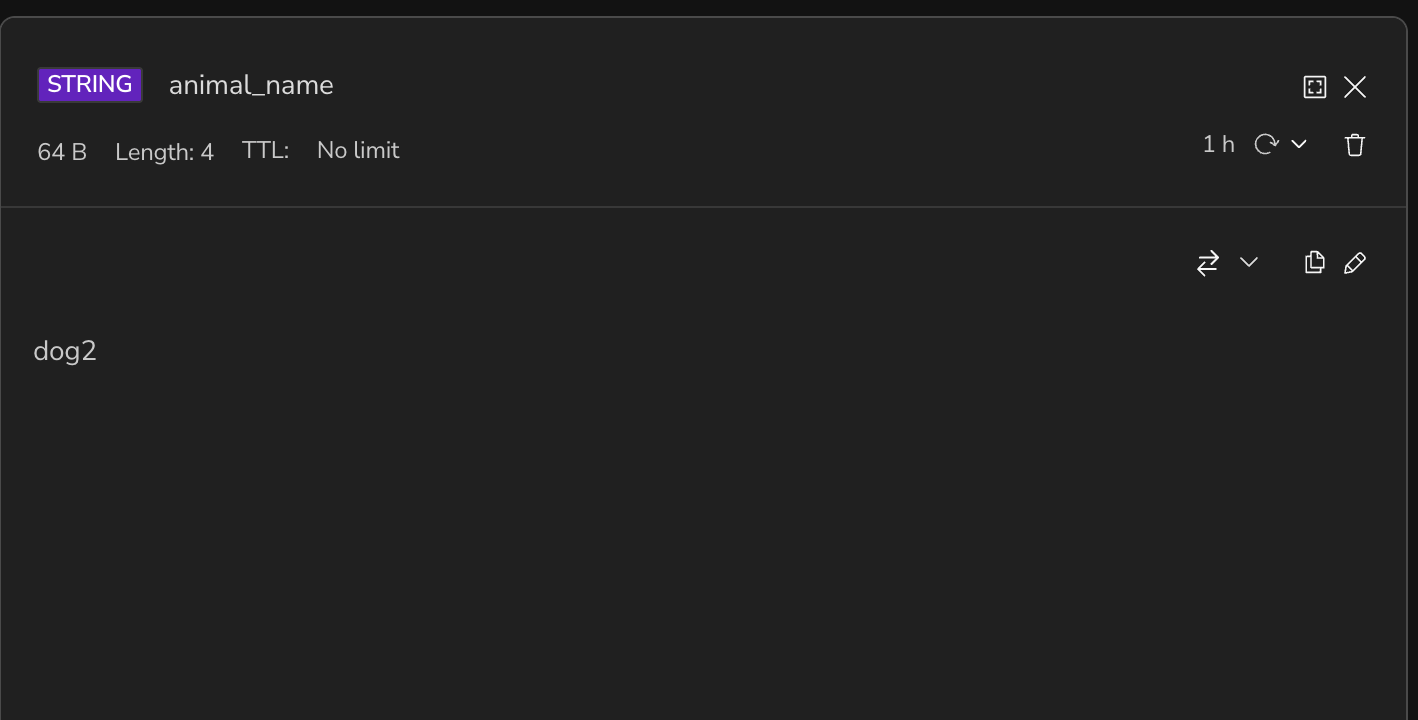Expand the auto-refresh options chevron

click(1299, 145)
